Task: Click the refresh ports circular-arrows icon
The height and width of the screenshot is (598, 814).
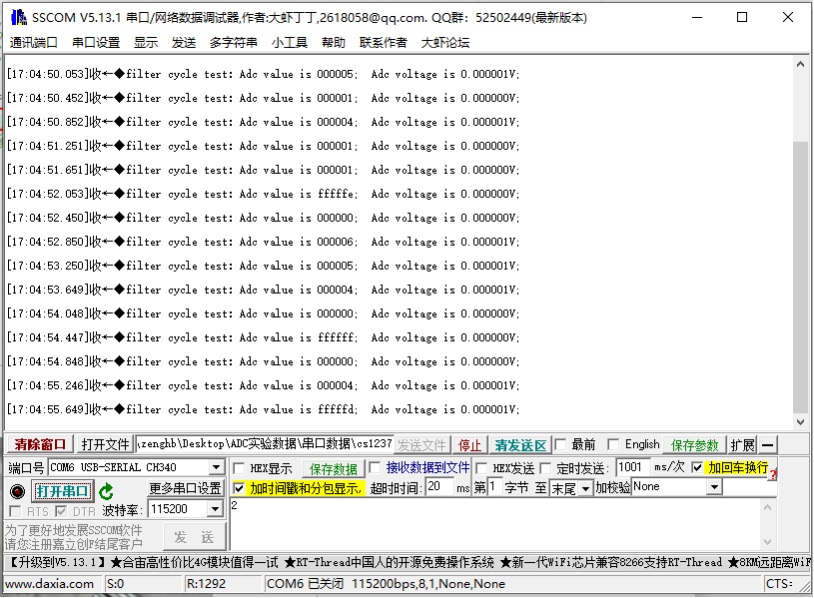Action: pos(106,491)
